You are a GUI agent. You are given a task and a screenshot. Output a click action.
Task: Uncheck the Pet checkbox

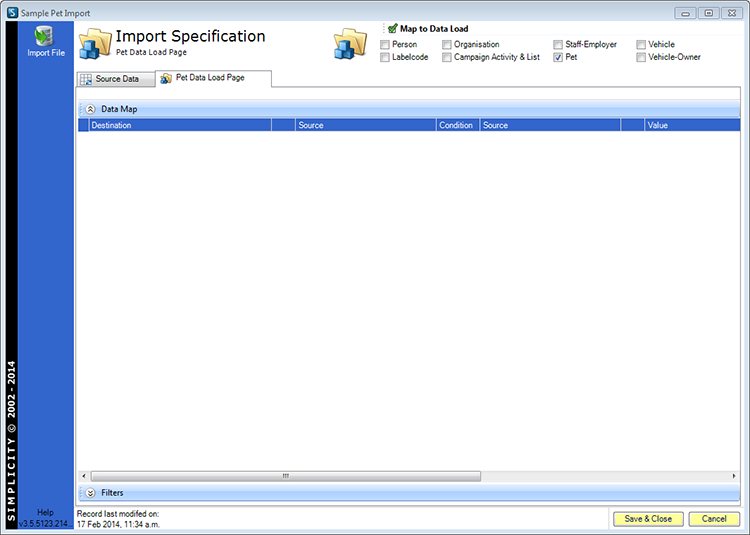coord(558,57)
